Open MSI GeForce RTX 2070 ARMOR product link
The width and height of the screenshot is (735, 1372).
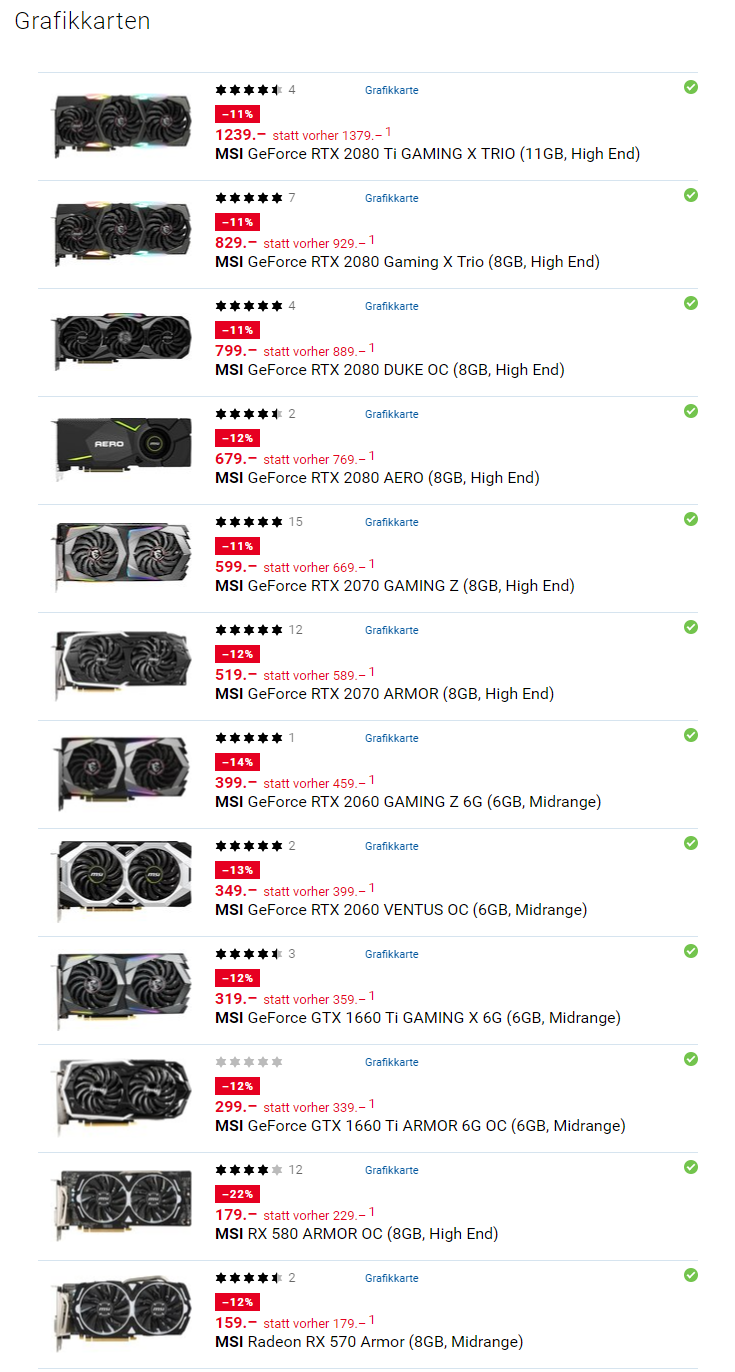coord(384,694)
